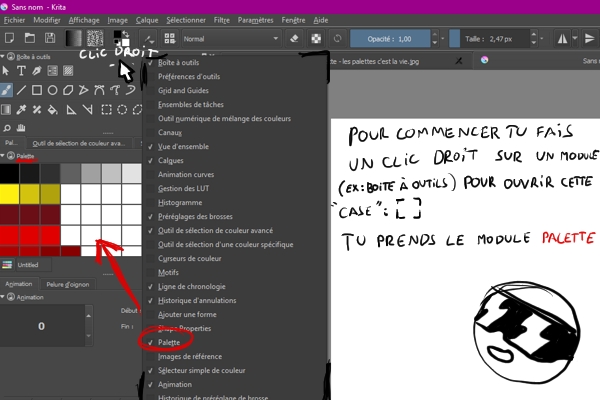Open dropdown arrow next to Taille slider

tap(542, 39)
